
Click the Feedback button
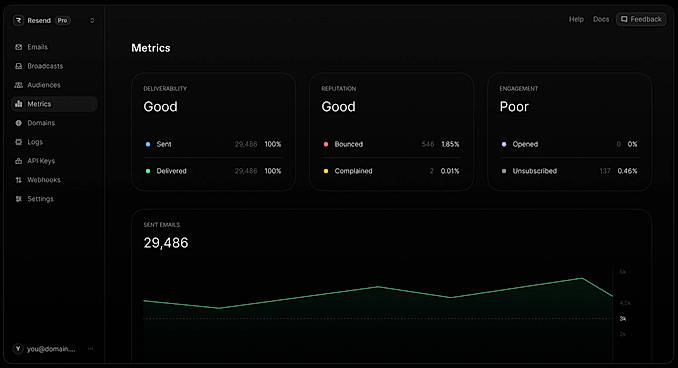(x=641, y=19)
